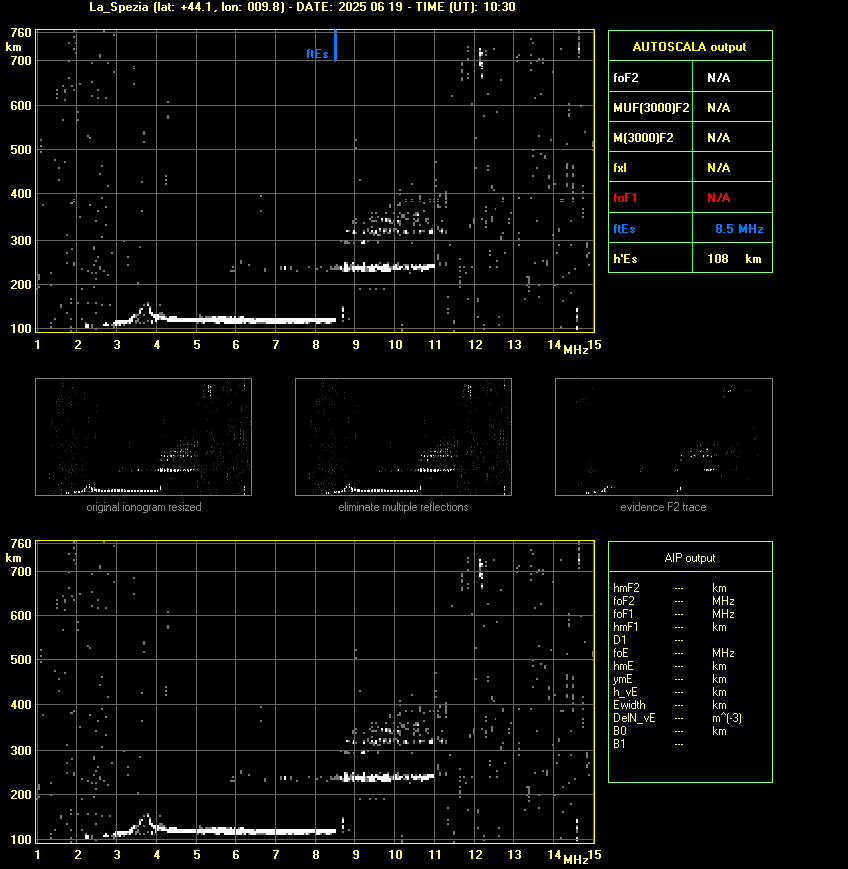Viewport: 848px width, 869px height.
Task: Open the original ionogram resized thumbnail
Action: (144, 437)
